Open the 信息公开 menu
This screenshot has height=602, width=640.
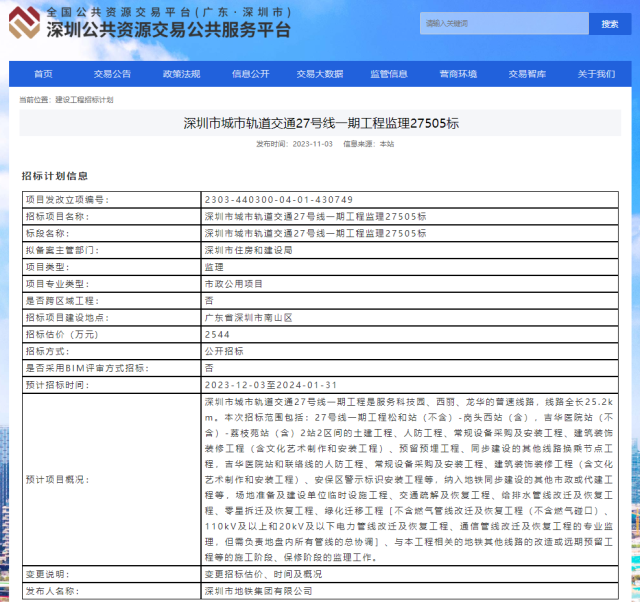tap(251, 74)
